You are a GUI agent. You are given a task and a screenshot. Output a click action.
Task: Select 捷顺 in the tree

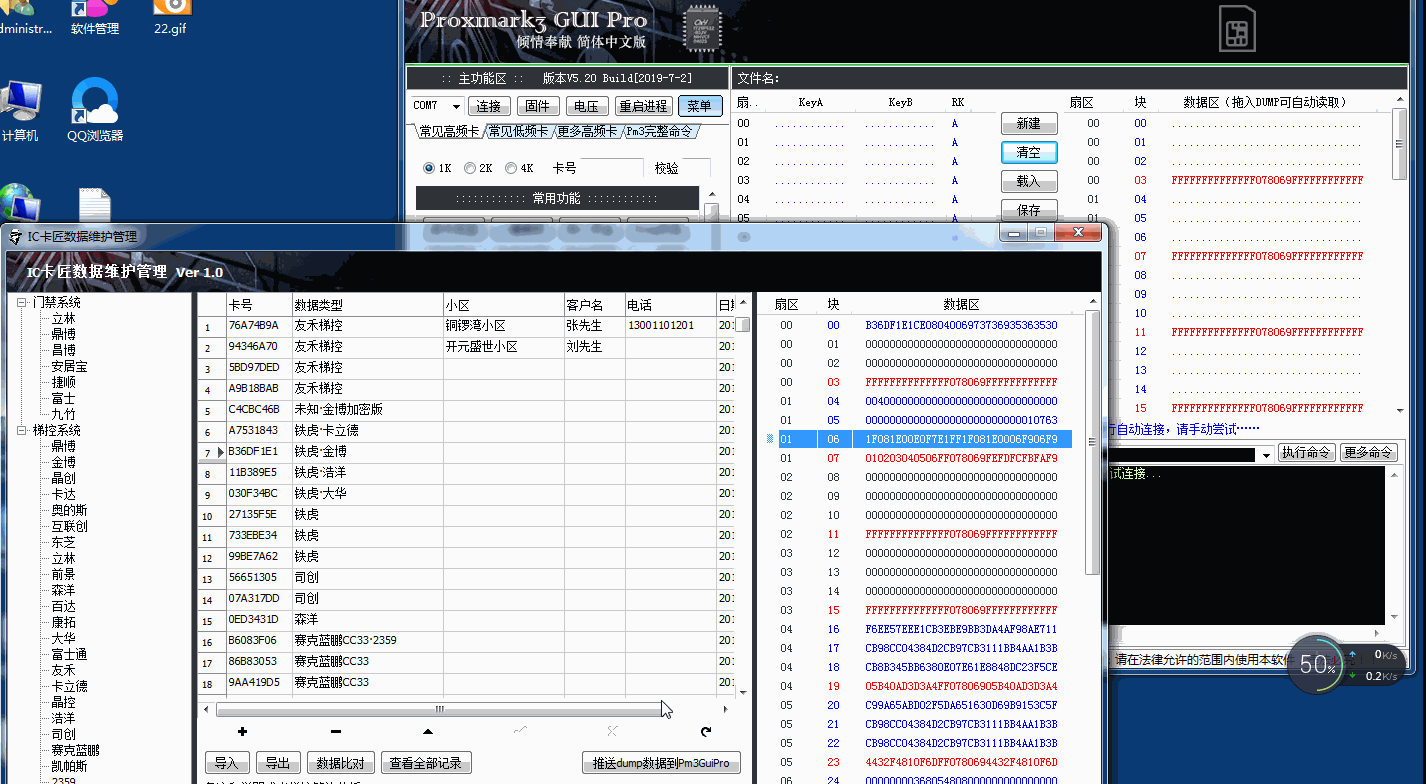[x=64, y=382]
